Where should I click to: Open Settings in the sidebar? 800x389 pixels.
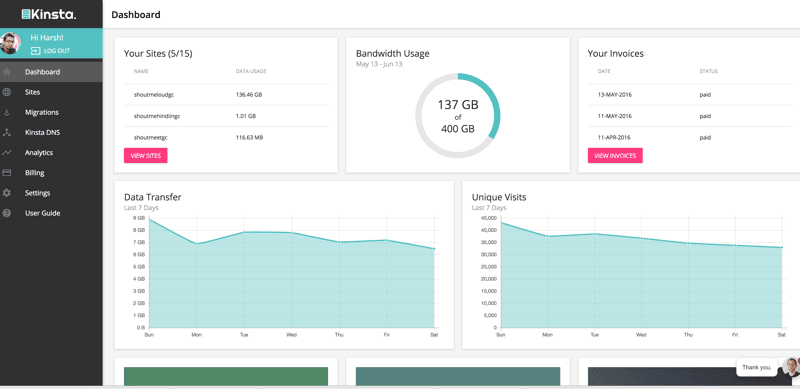click(51, 193)
